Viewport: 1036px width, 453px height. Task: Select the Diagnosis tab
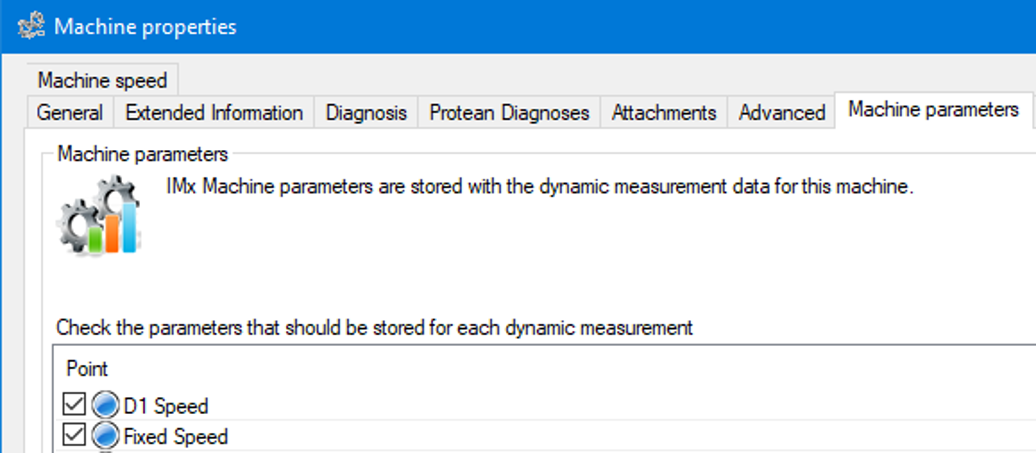coord(366,113)
